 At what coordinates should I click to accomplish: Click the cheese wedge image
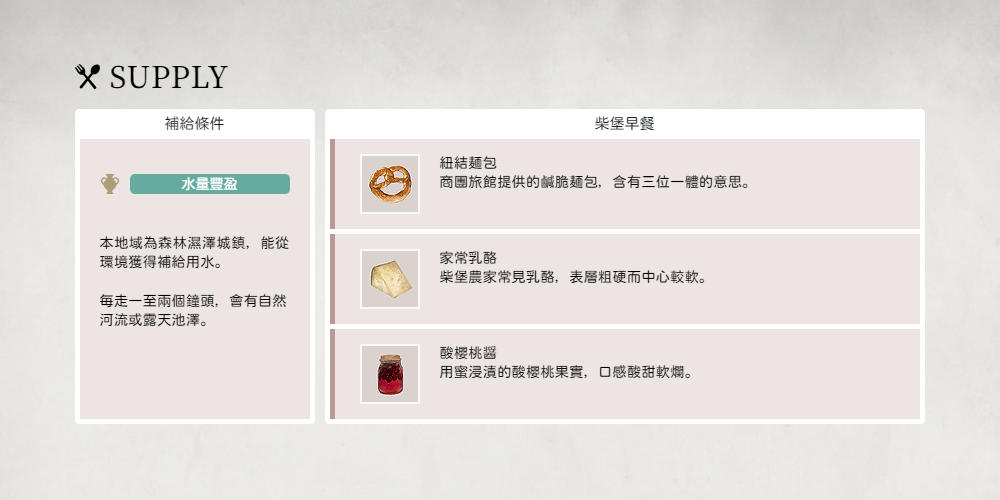[390, 279]
